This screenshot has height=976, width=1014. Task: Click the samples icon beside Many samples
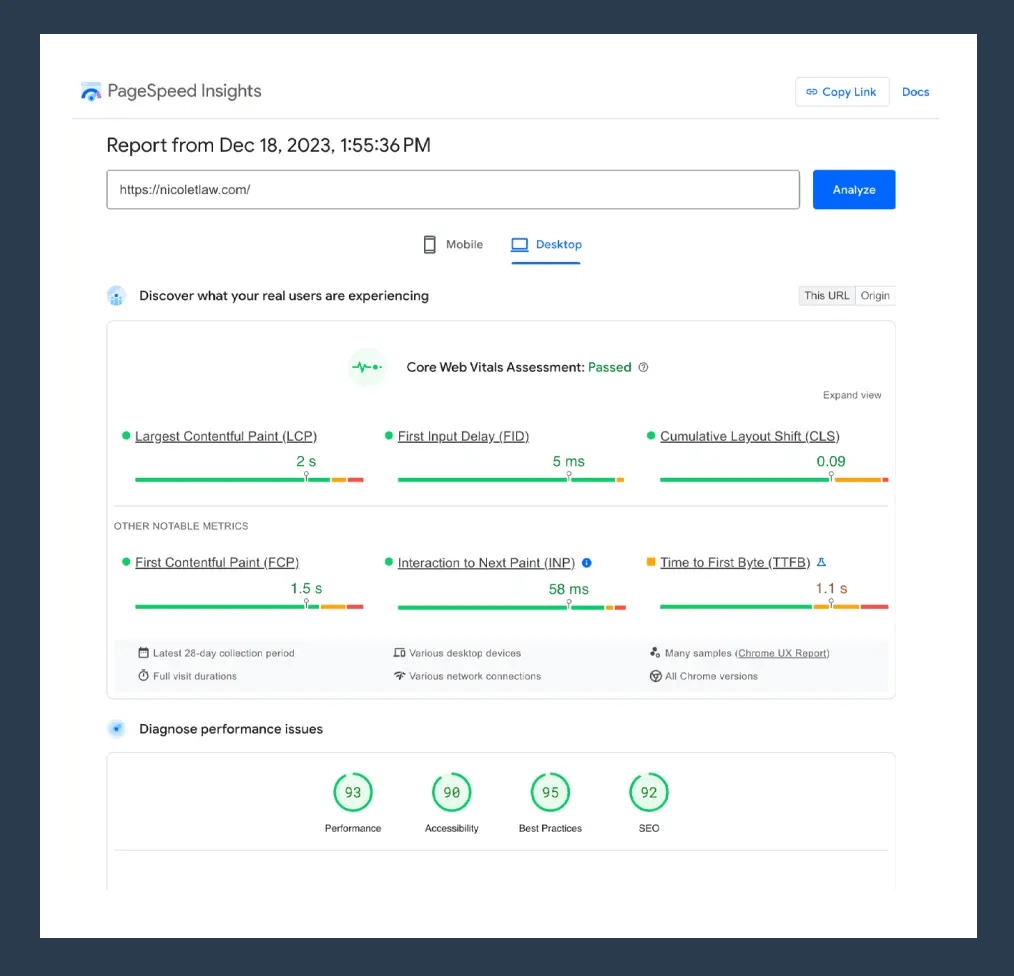(655, 653)
